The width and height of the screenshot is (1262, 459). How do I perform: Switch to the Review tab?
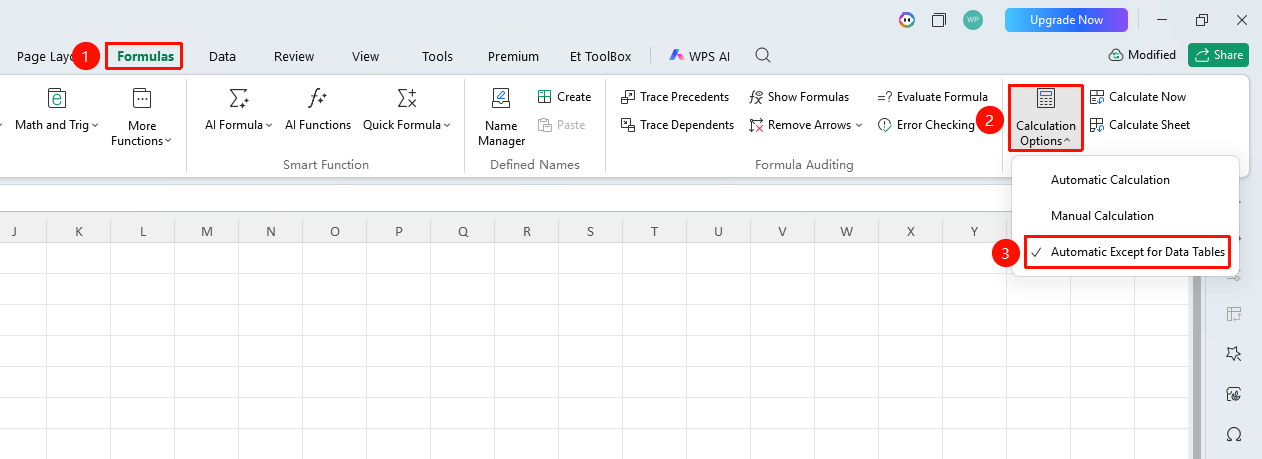tap(294, 56)
